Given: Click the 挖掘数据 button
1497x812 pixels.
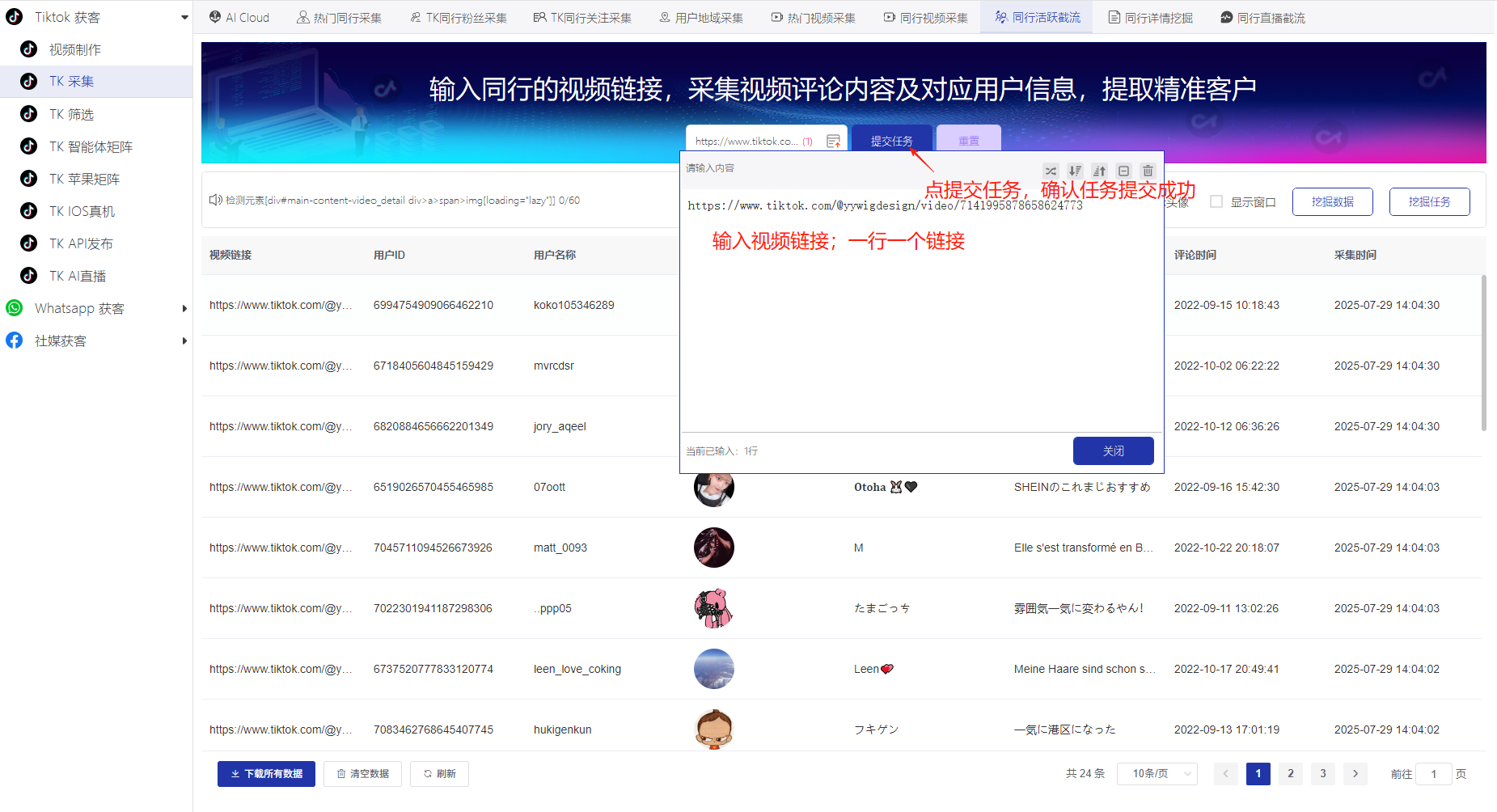Looking at the screenshot, I should [1332, 201].
